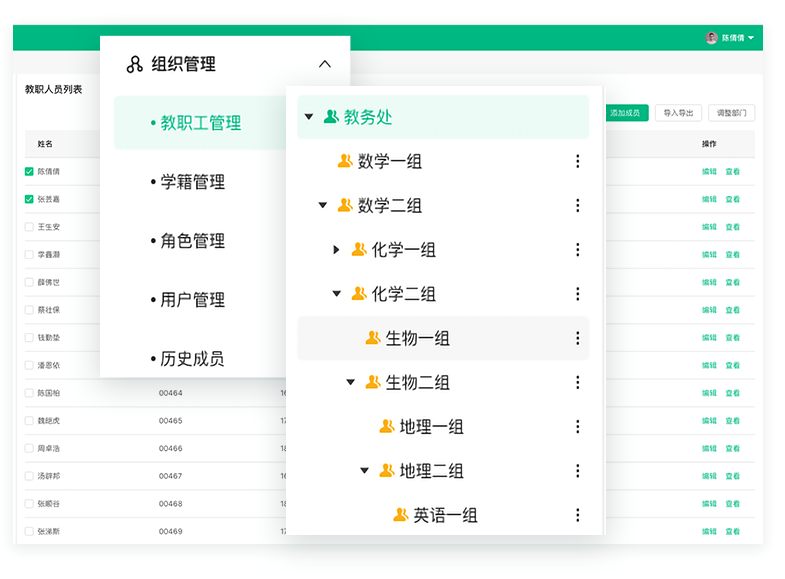Tick the checkbox in row 00464
The height and width of the screenshot is (579, 785).
(x=29, y=393)
